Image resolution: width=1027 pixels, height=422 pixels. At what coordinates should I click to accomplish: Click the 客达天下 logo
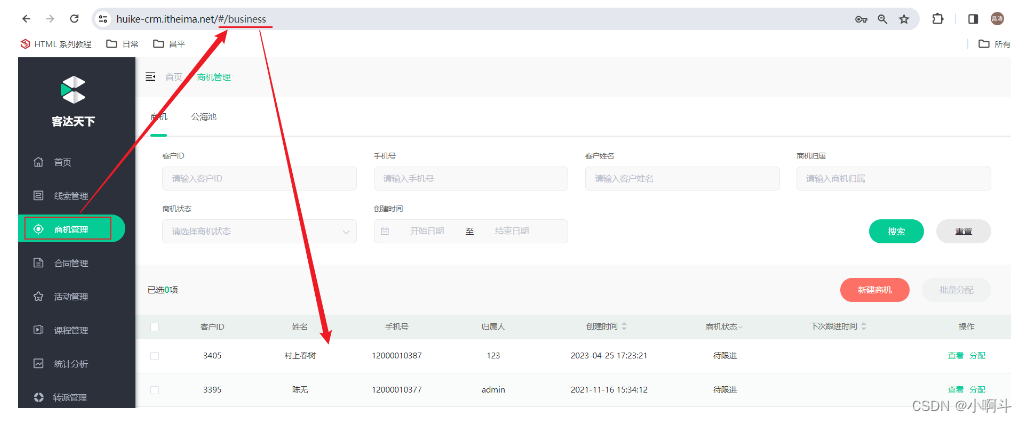pos(73,102)
